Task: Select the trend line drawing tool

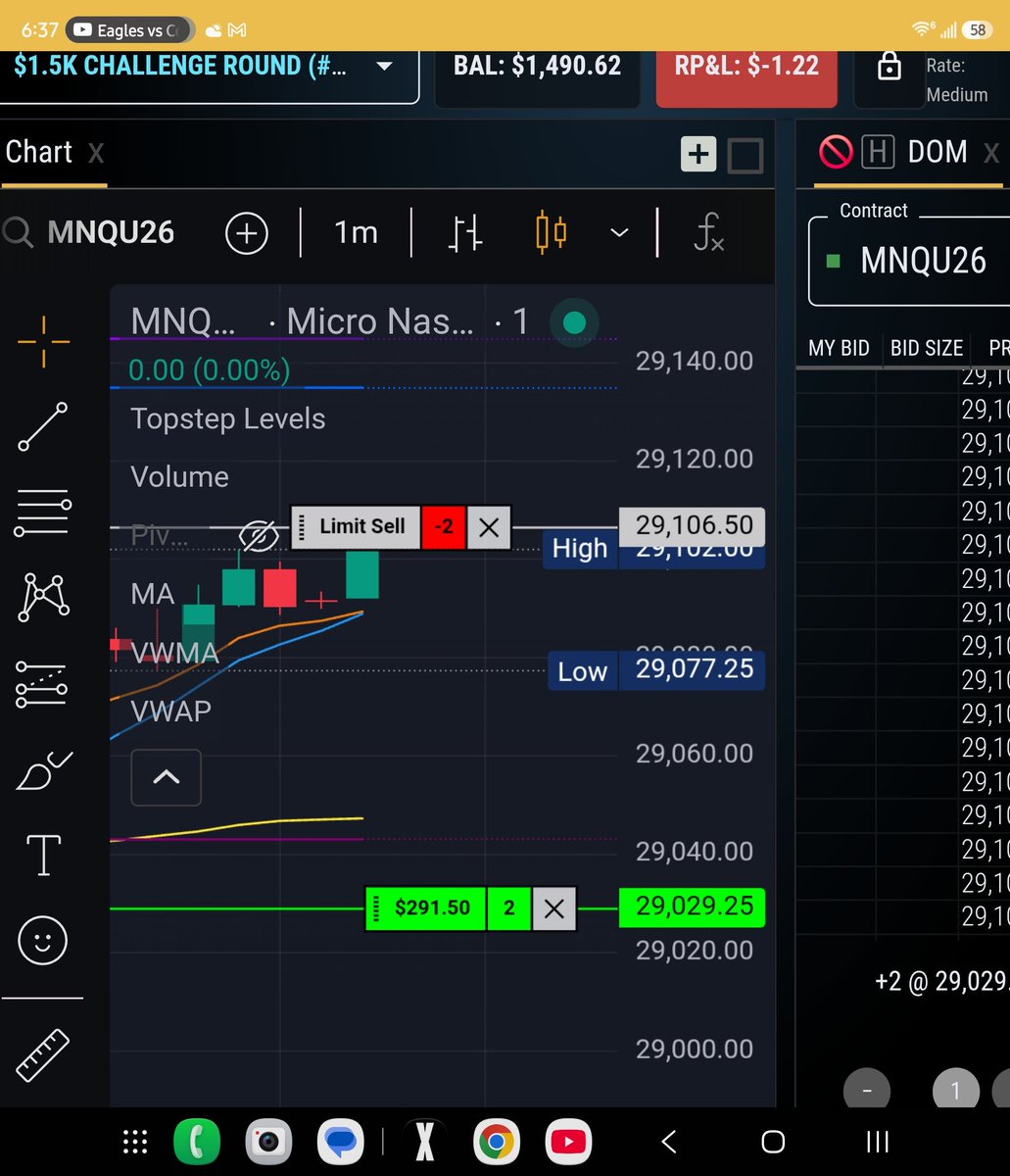Action: coord(43,426)
